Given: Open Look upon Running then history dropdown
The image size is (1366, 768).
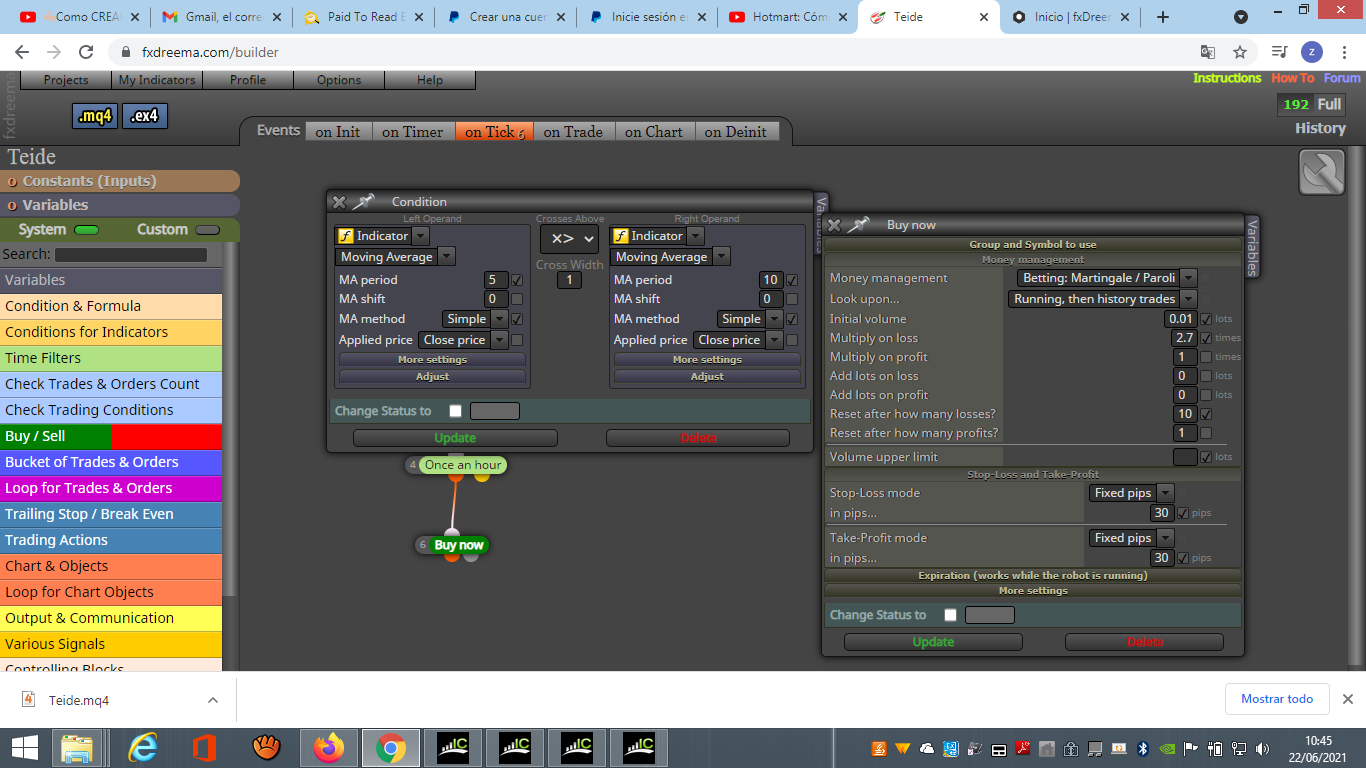Looking at the screenshot, I should click(x=1188, y=299).
